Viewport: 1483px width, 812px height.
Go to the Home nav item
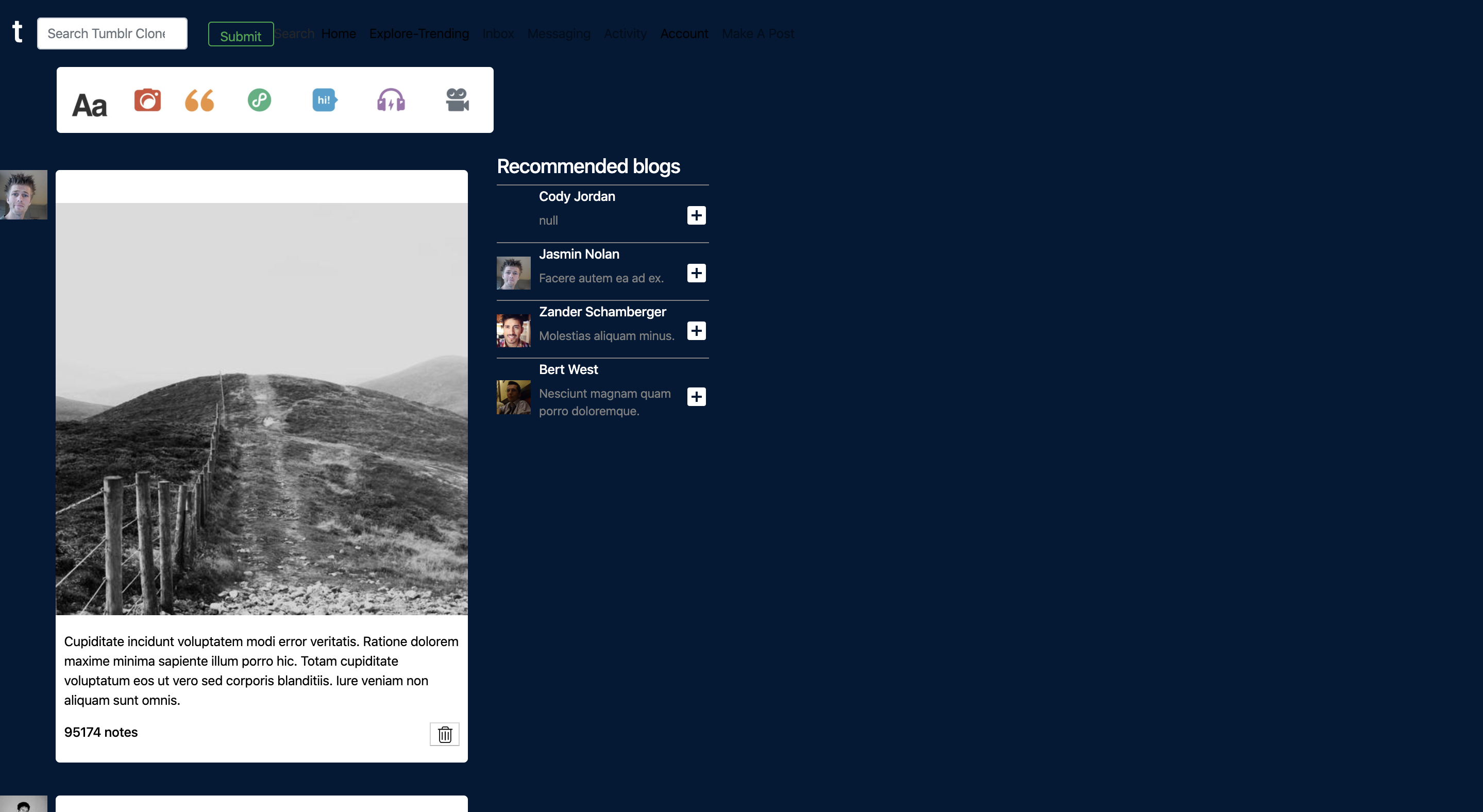[x=338, y=33]
